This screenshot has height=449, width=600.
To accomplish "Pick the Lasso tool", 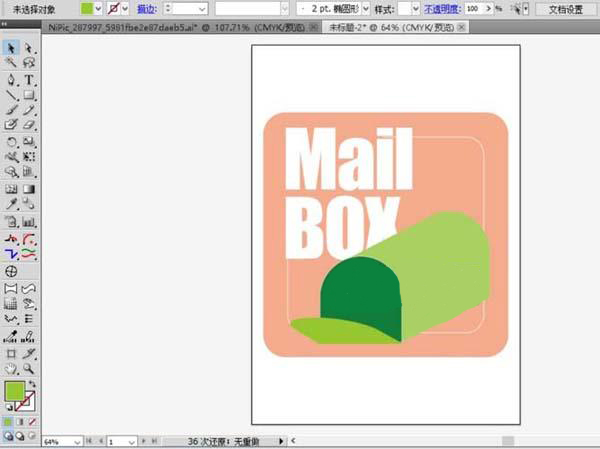I will tap(29, 62).
